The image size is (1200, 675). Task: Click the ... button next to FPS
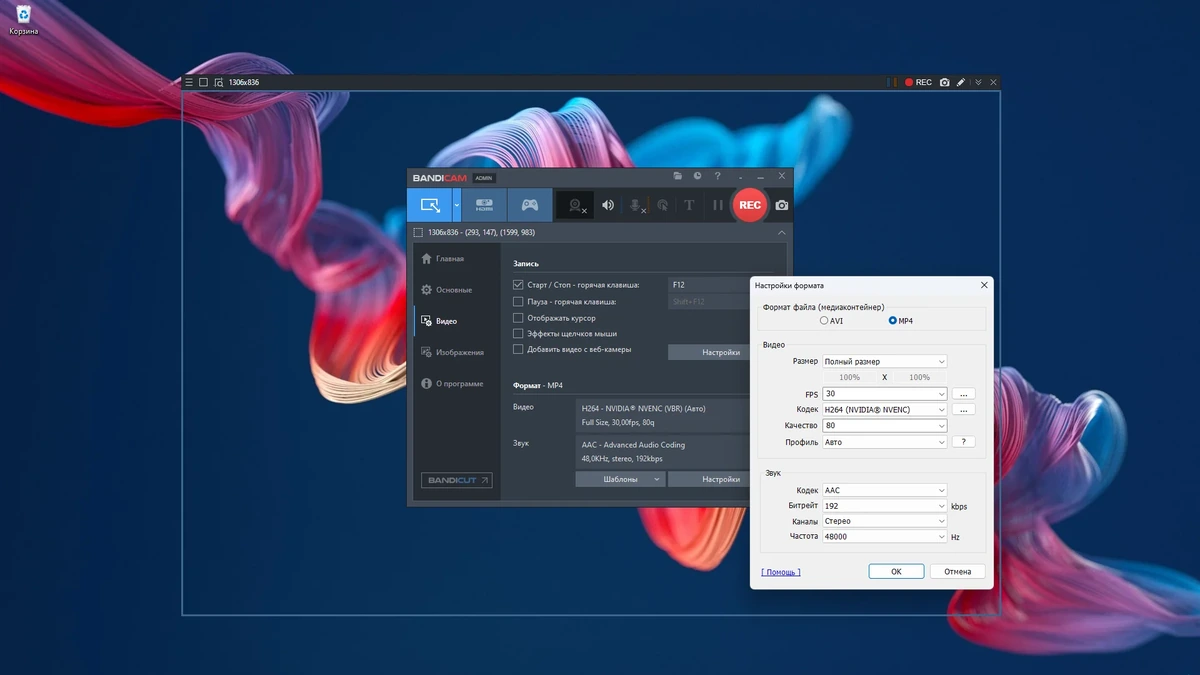click(x=963, y=394)
